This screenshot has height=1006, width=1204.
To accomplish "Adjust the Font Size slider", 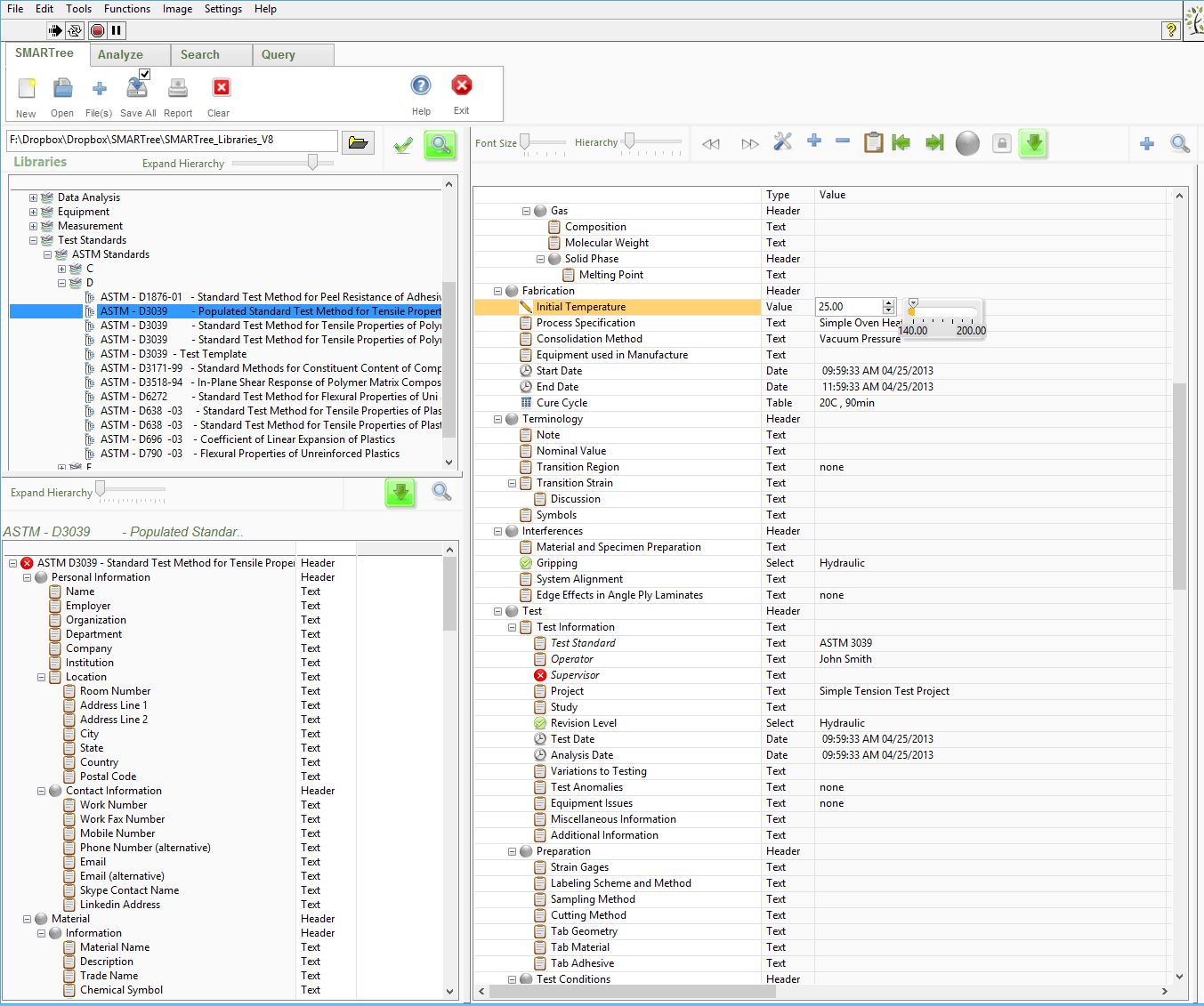I will (525, 141).
